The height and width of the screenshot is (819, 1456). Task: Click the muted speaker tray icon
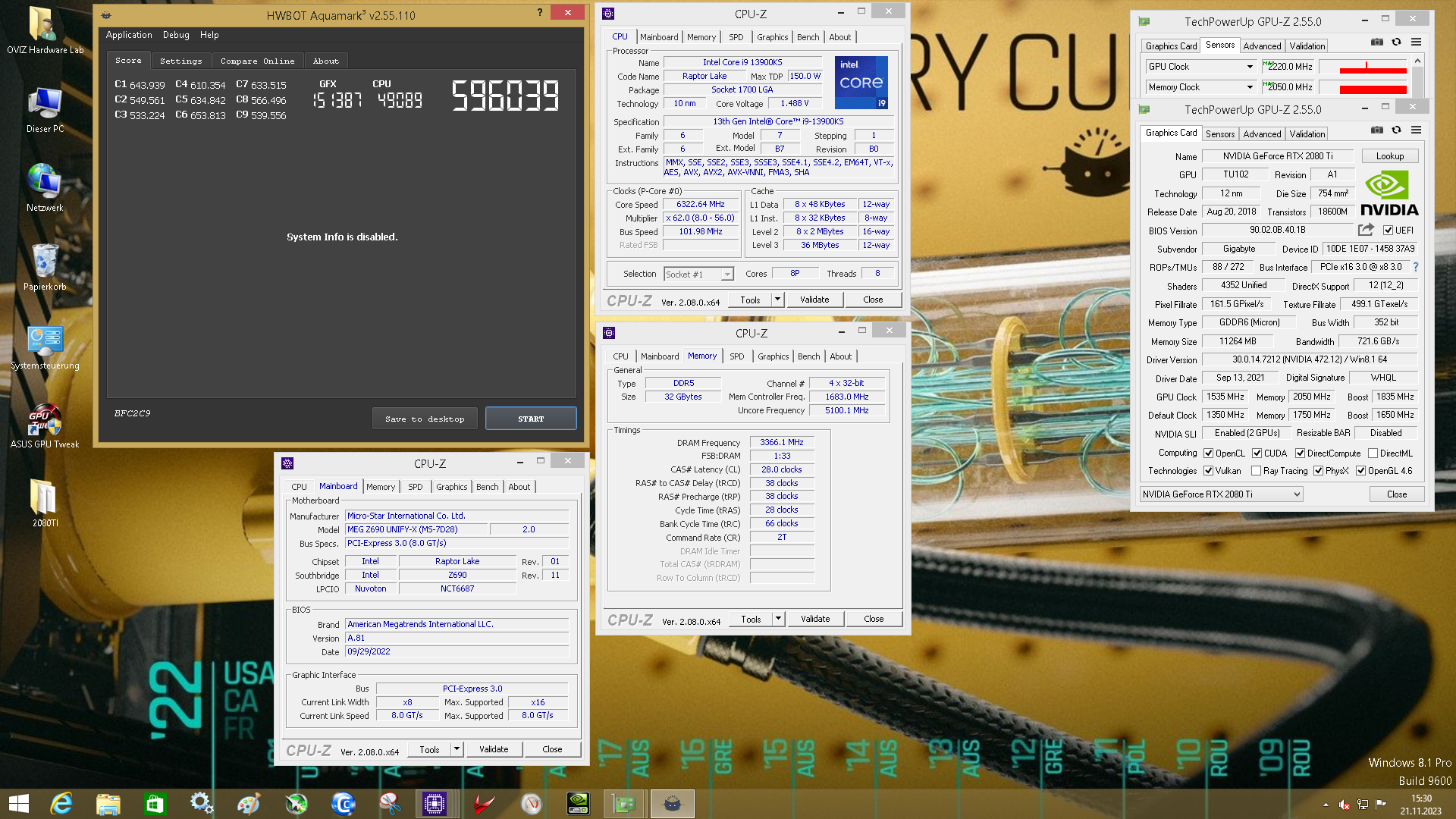[x=1344, y=805]
